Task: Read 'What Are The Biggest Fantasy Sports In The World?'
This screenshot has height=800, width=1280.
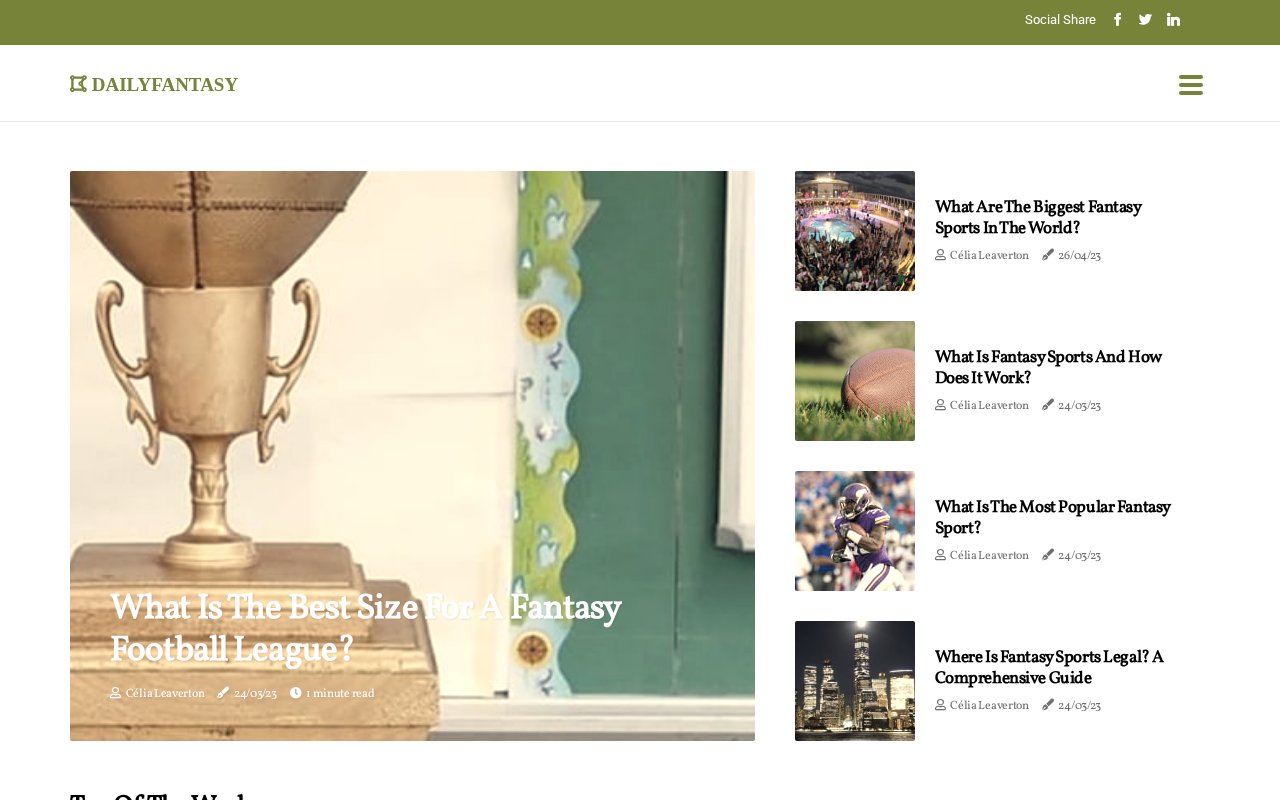Action: coord(1038,218)
